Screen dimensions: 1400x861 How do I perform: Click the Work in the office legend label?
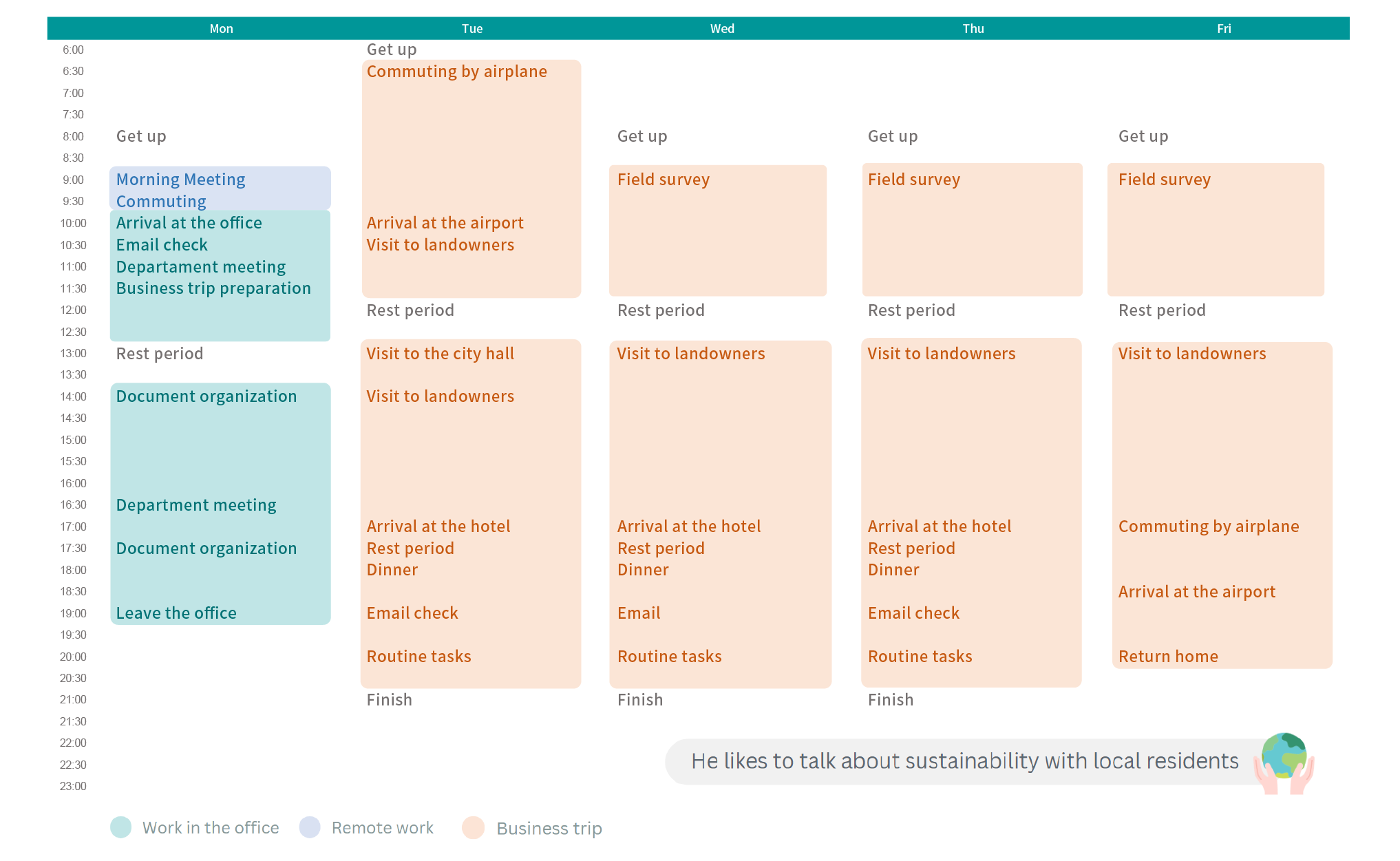(x=211, y=827)
